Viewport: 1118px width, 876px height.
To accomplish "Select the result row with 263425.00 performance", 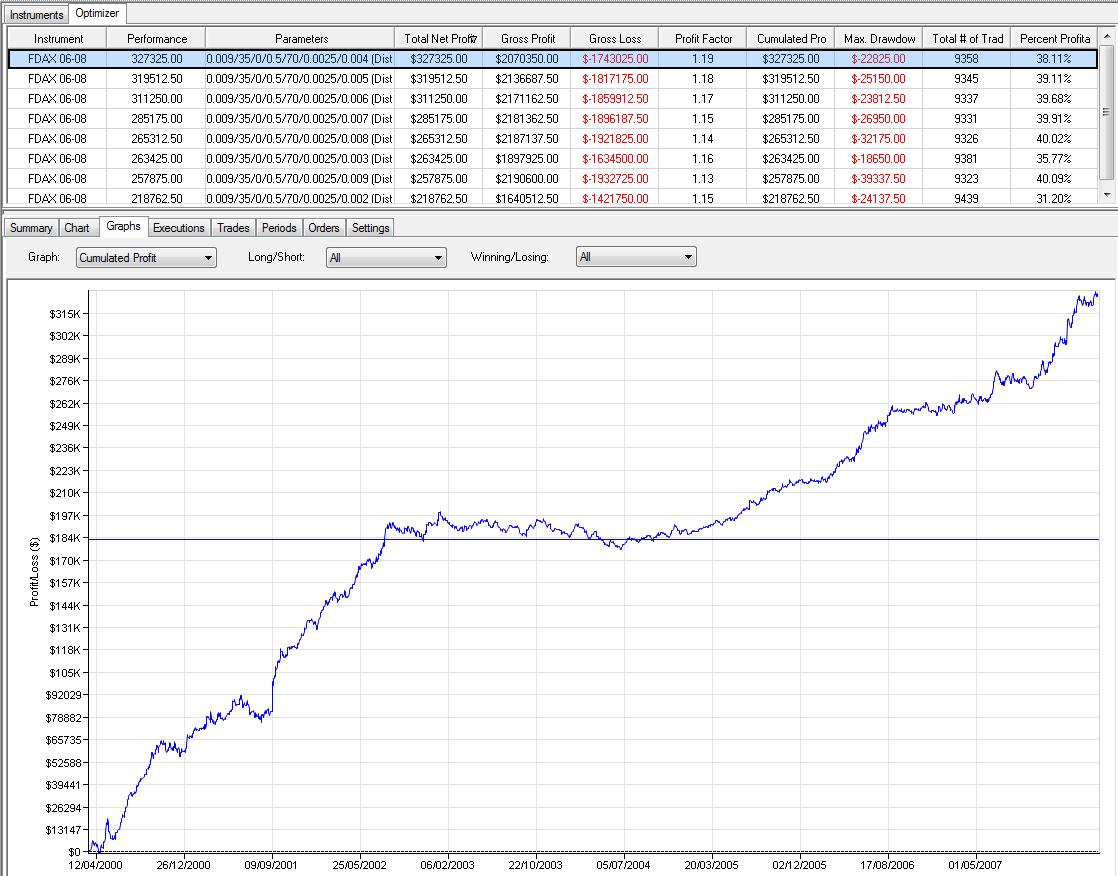I will point(157,159).
